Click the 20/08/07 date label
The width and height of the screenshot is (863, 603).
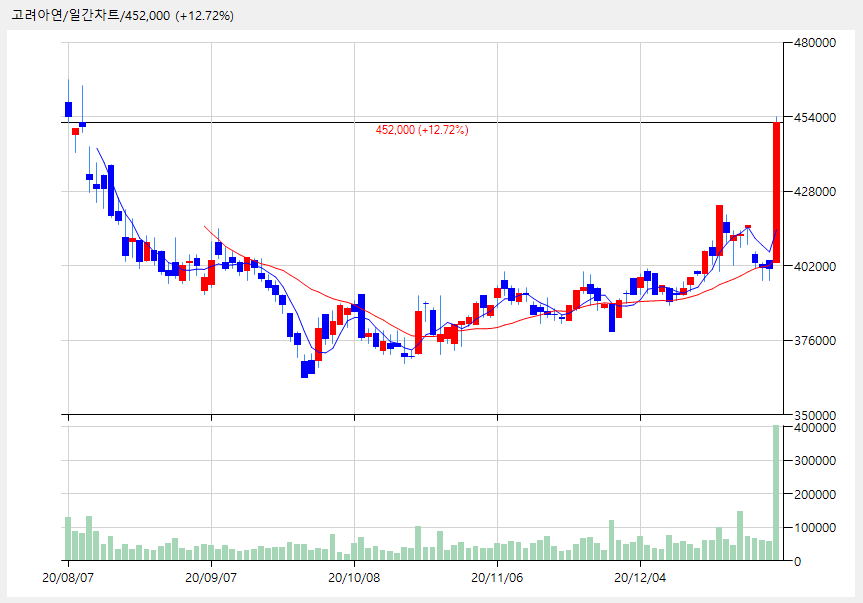click(68, 578)
